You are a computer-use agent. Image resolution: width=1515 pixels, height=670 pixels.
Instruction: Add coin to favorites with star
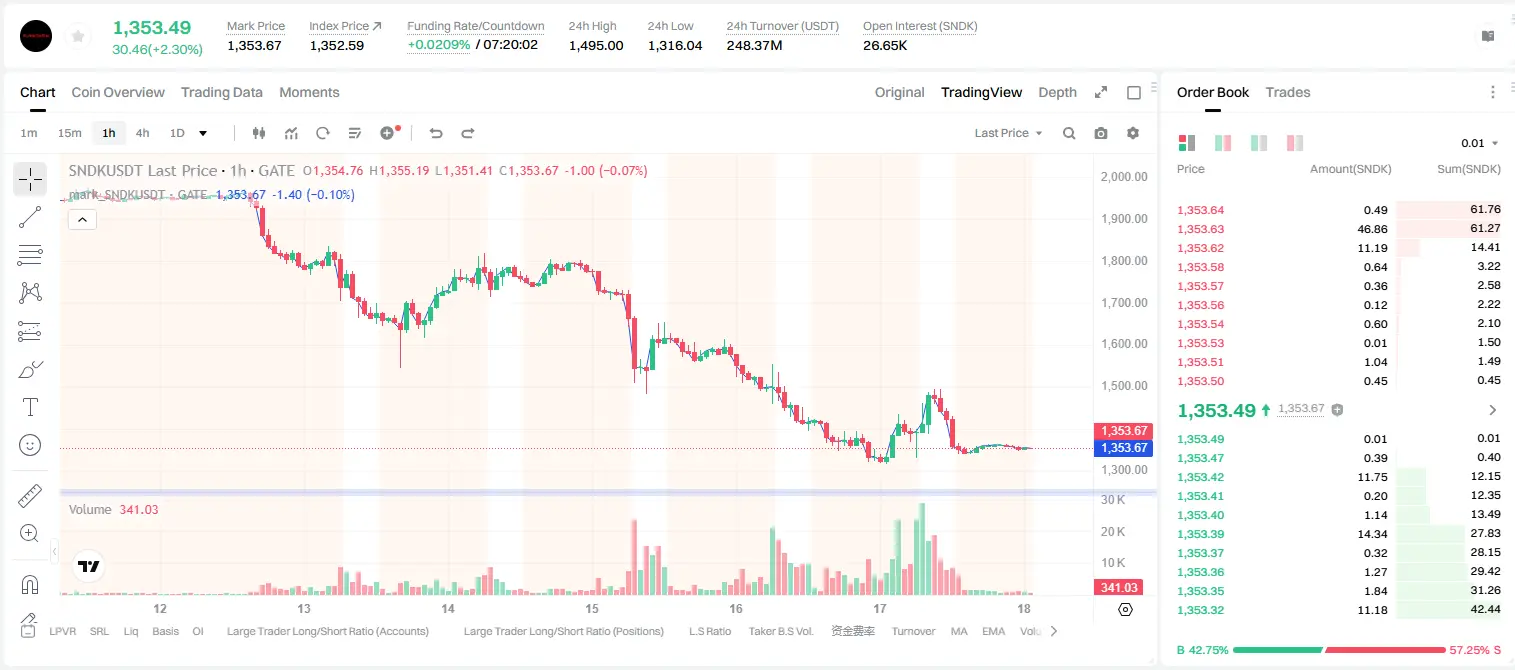(x=78, y=36)
